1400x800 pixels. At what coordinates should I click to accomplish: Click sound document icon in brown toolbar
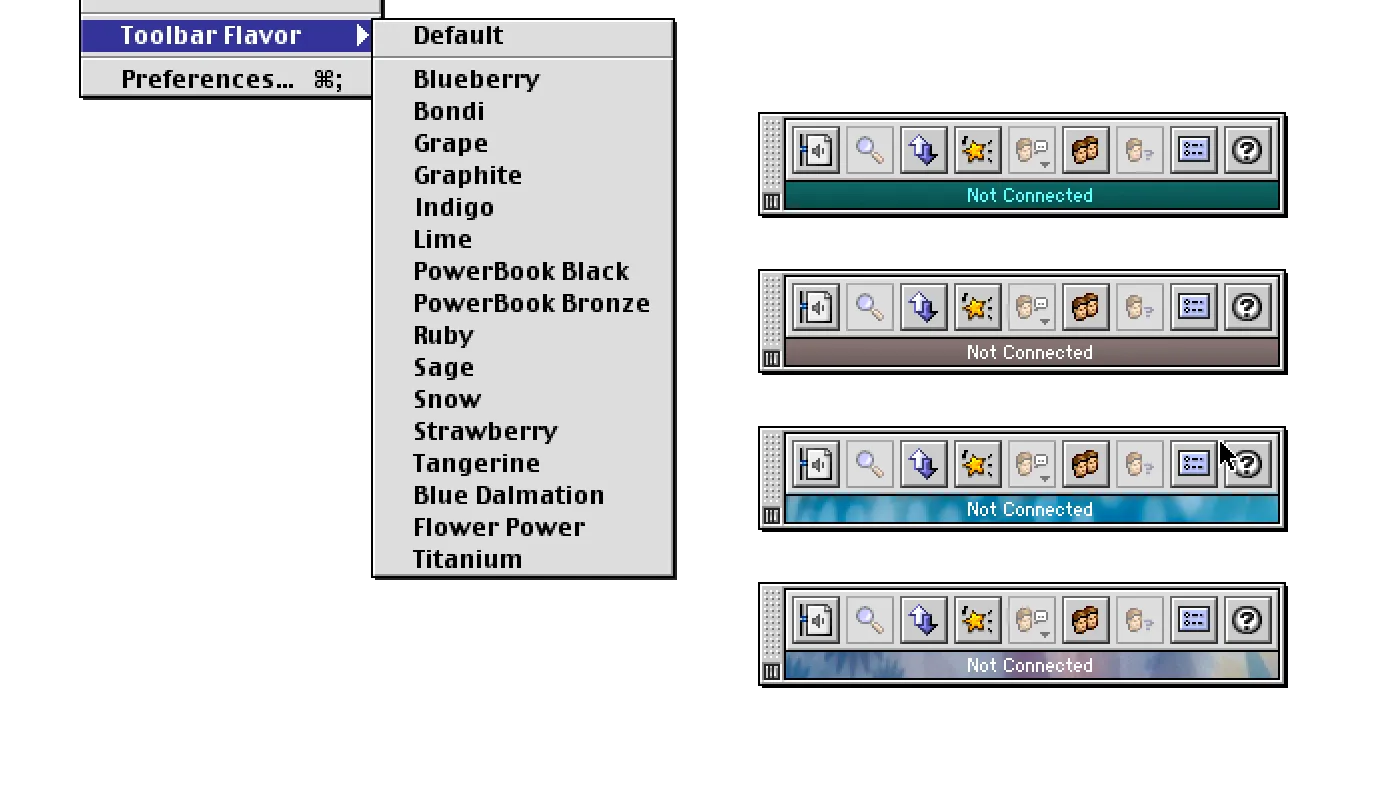tap(816, 308)
